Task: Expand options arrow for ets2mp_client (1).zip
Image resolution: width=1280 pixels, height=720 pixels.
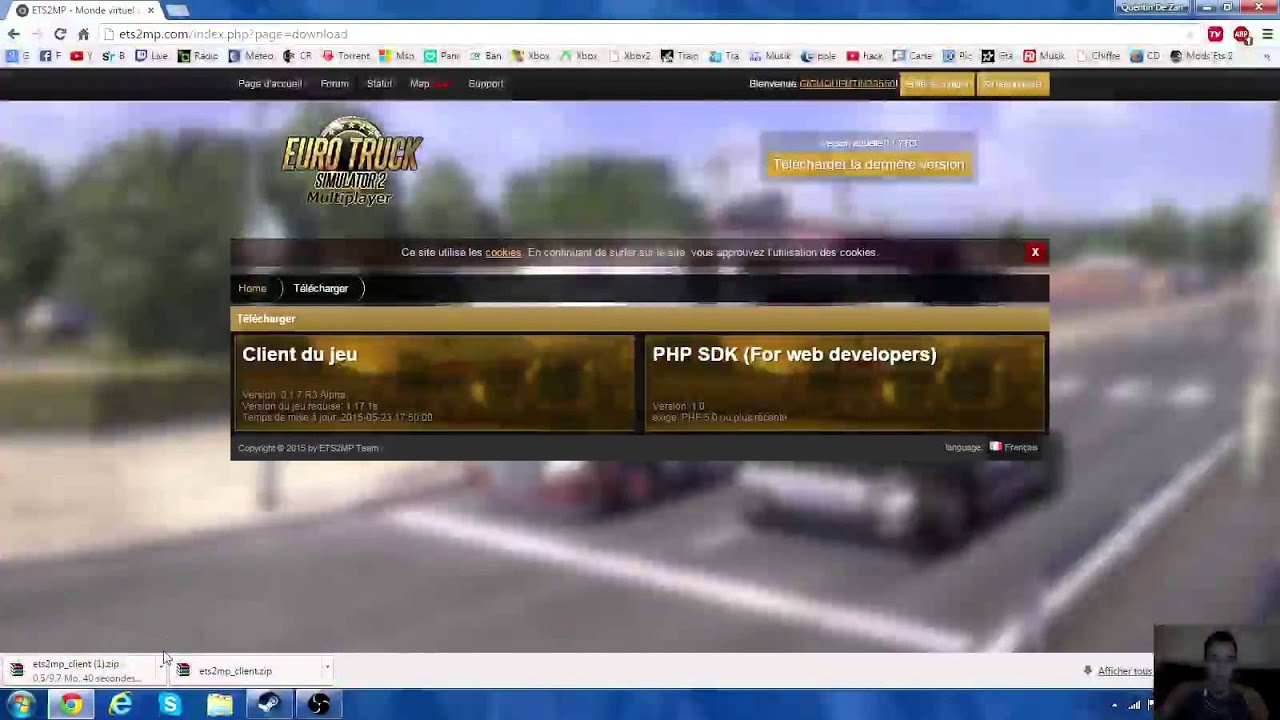Action: [x=160, y=664]
